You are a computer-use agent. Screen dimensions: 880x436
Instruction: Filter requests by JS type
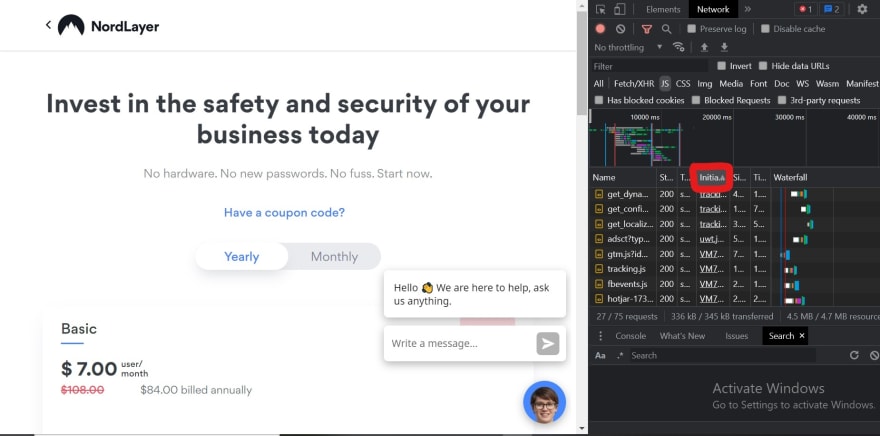(x=665, y=84)
